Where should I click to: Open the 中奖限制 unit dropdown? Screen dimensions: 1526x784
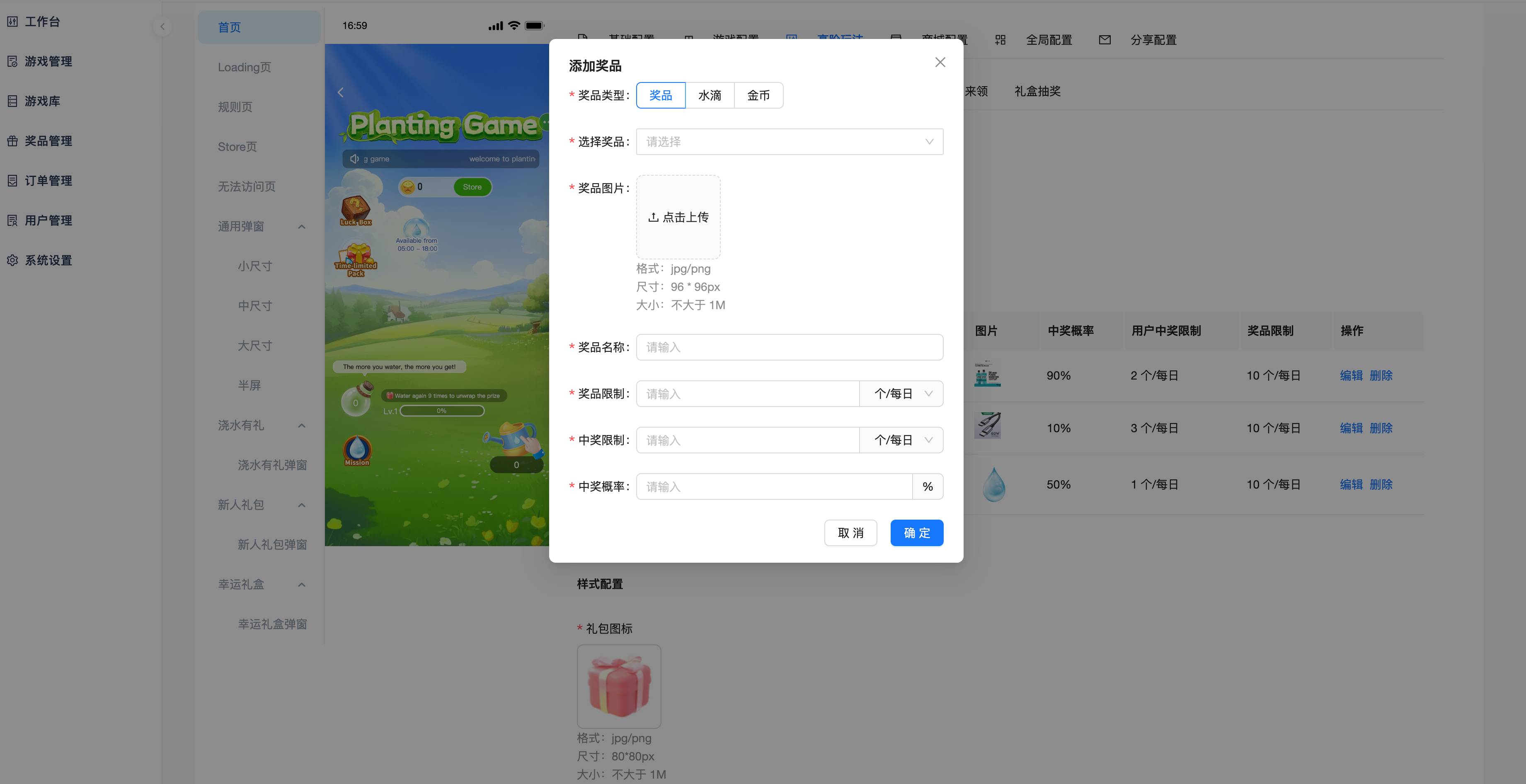pos(901,440)
